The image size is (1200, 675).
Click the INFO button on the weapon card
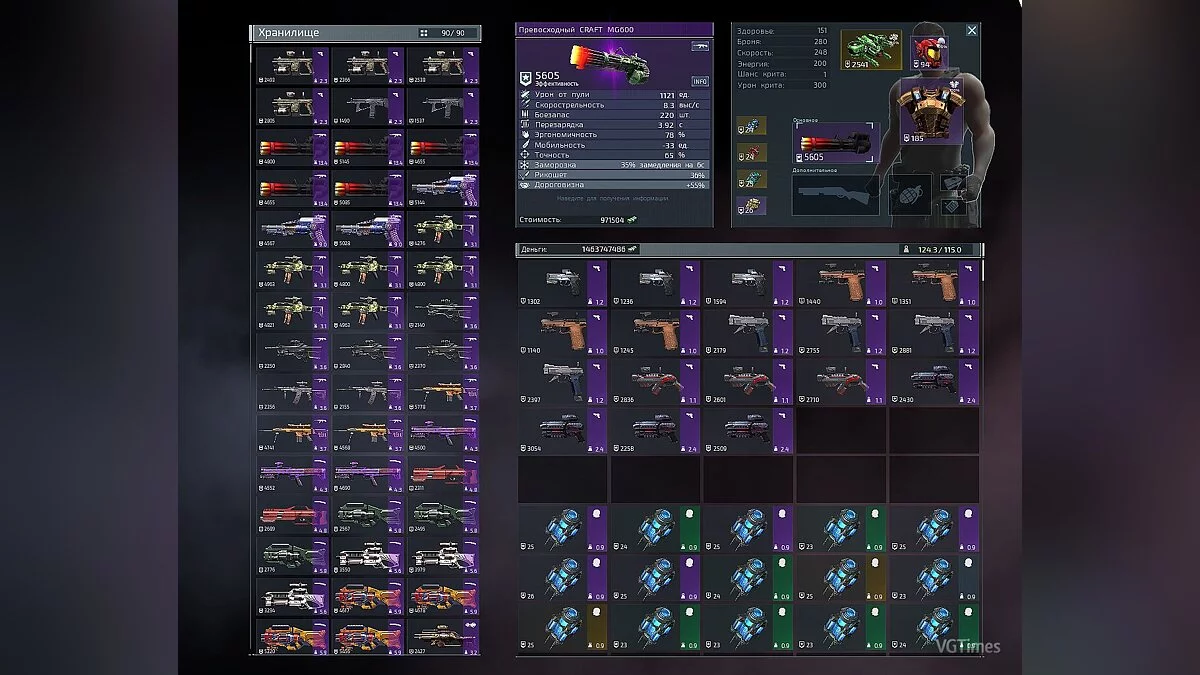click(700, 81)
